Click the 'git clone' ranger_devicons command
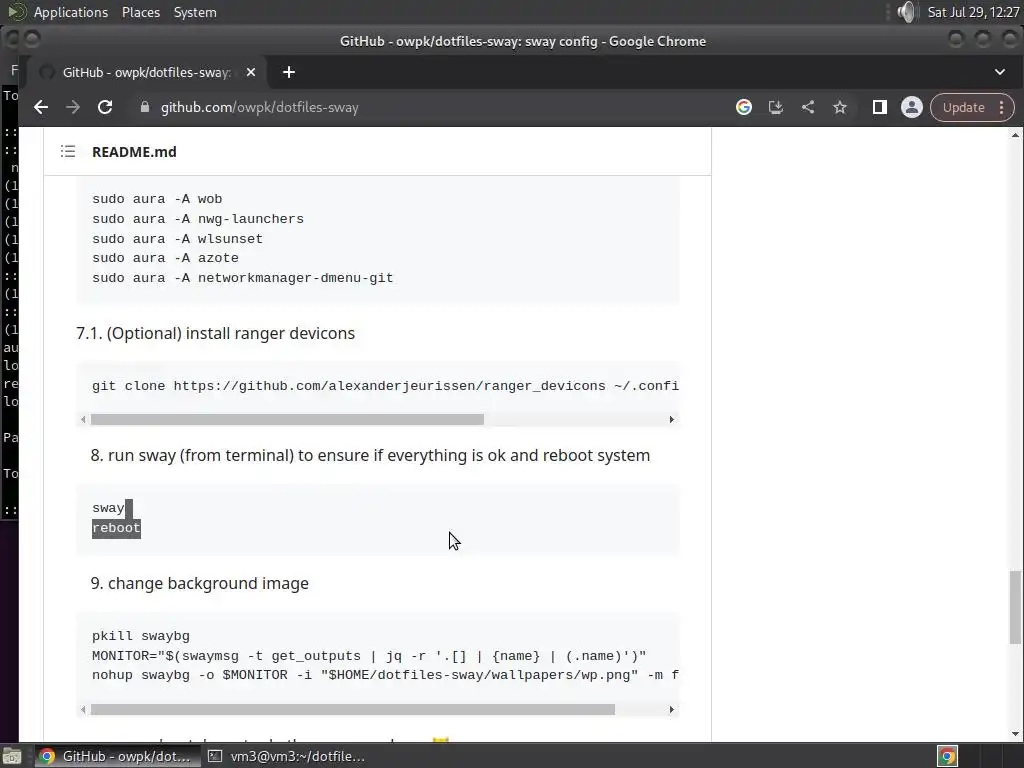Screen dimensions: 1024x768 point(385,386)
